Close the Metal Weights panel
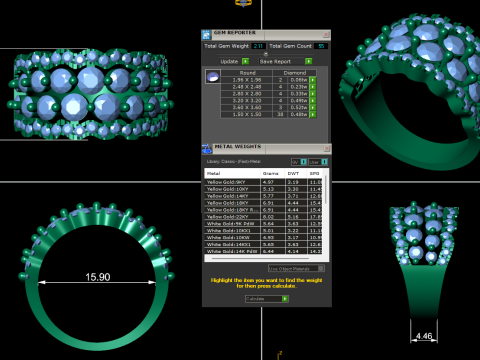 [327, 148]
